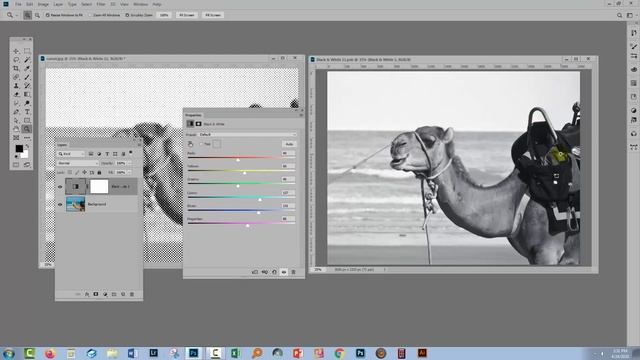
Task: Open the Layer menu
Action: [x=58, y=4]
